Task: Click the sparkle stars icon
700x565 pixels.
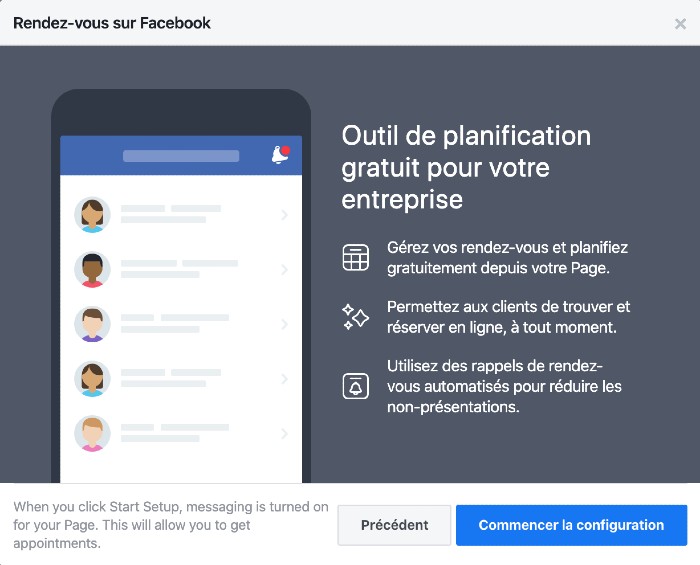Action: tap(356, 317)
